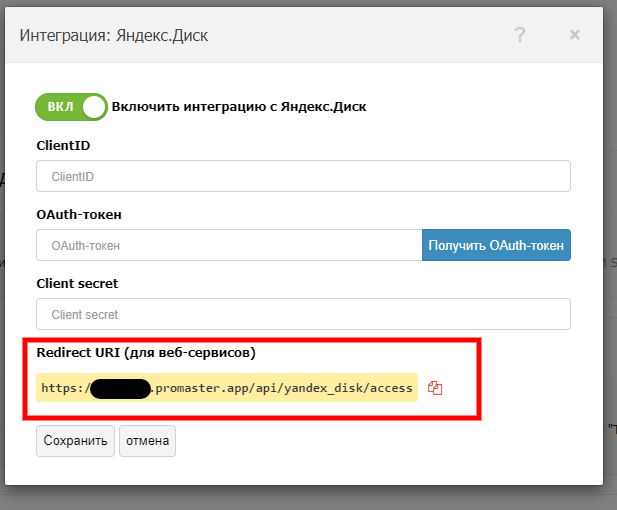Click the white knob of the ВКЛ switch
Viewport: 617px width, 510px height.
pos(94,106)
